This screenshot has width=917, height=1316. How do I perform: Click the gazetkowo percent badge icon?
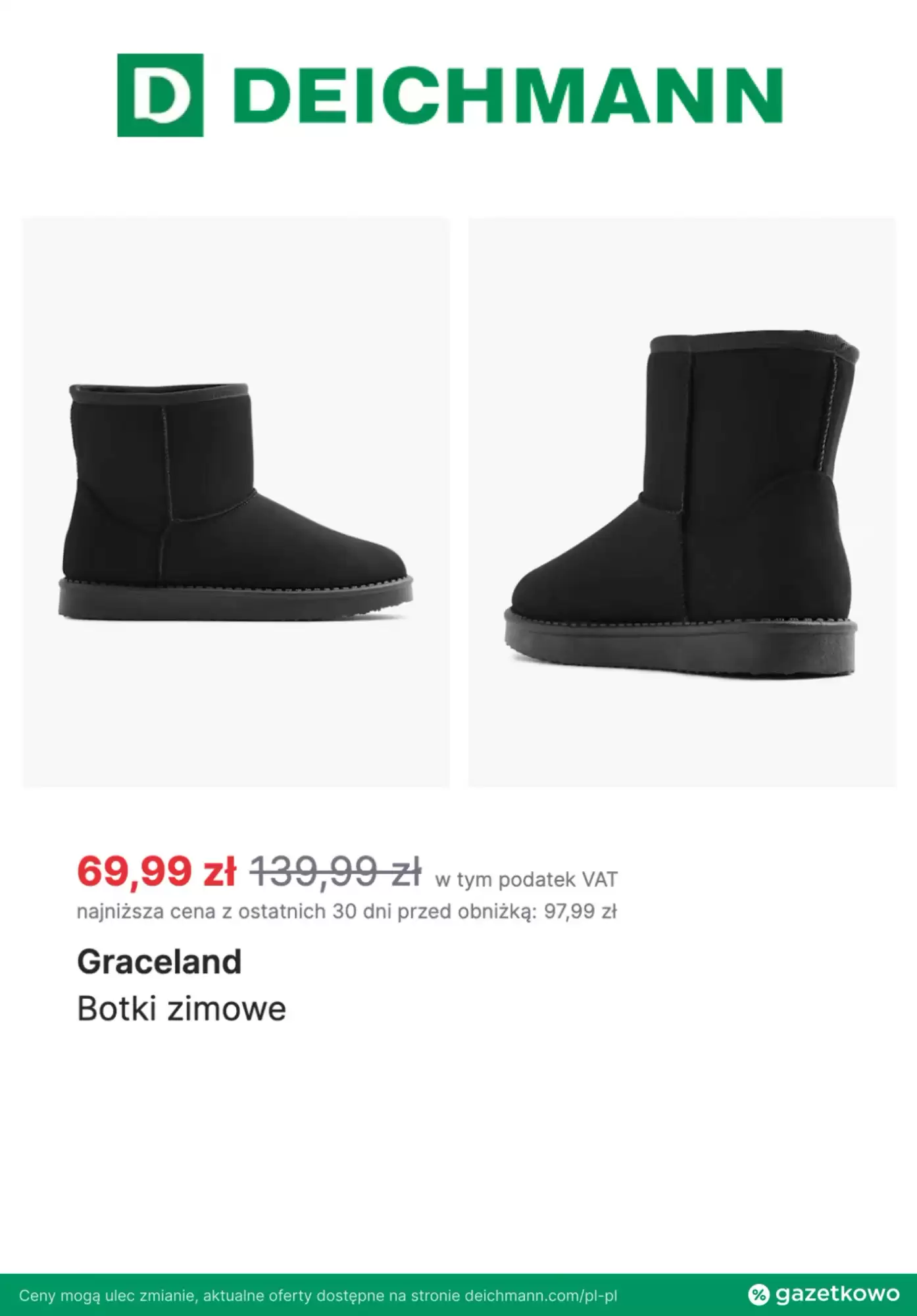tap(758, 1295)
